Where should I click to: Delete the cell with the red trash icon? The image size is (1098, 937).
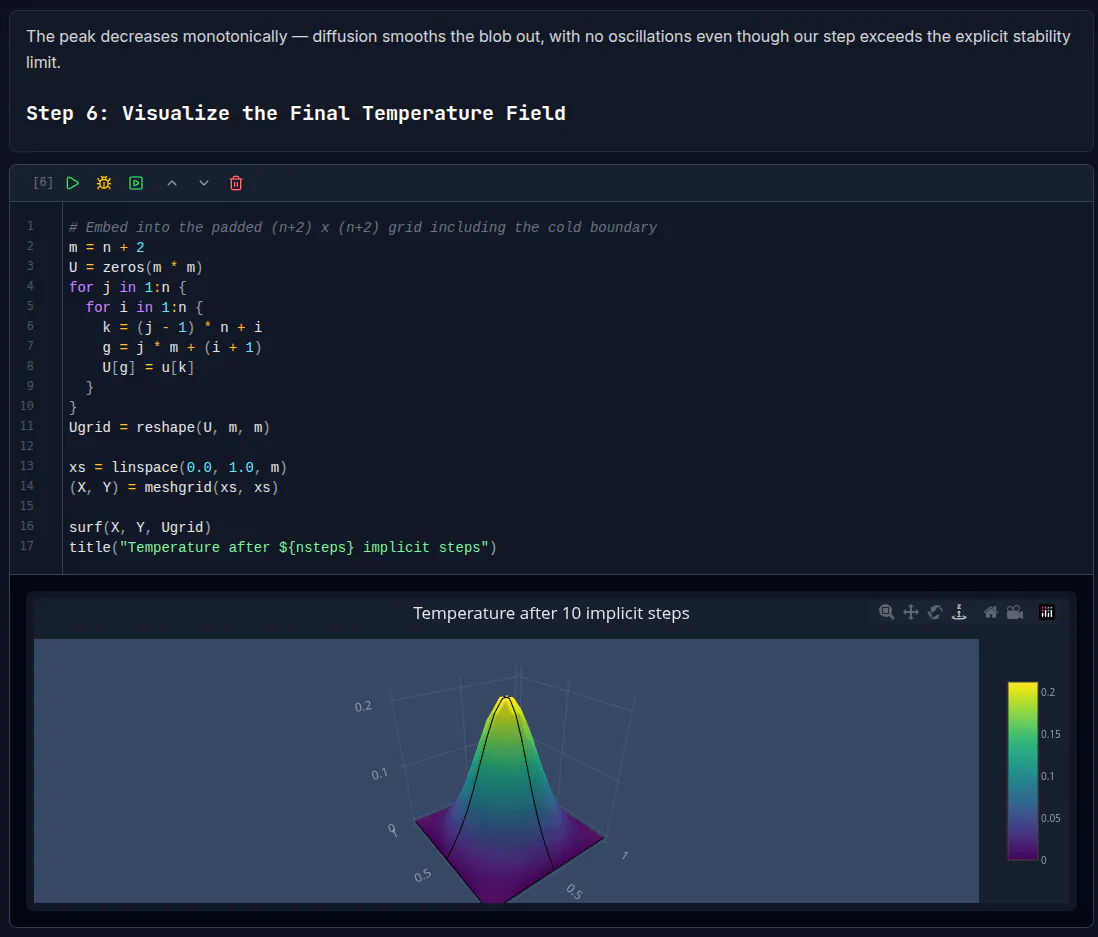236,183
